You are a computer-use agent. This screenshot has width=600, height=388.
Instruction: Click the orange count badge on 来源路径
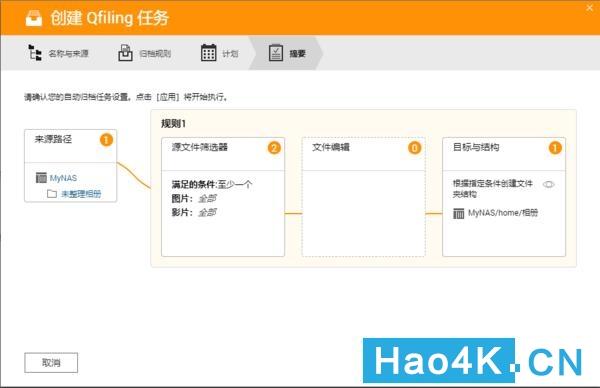pos(106,140)
